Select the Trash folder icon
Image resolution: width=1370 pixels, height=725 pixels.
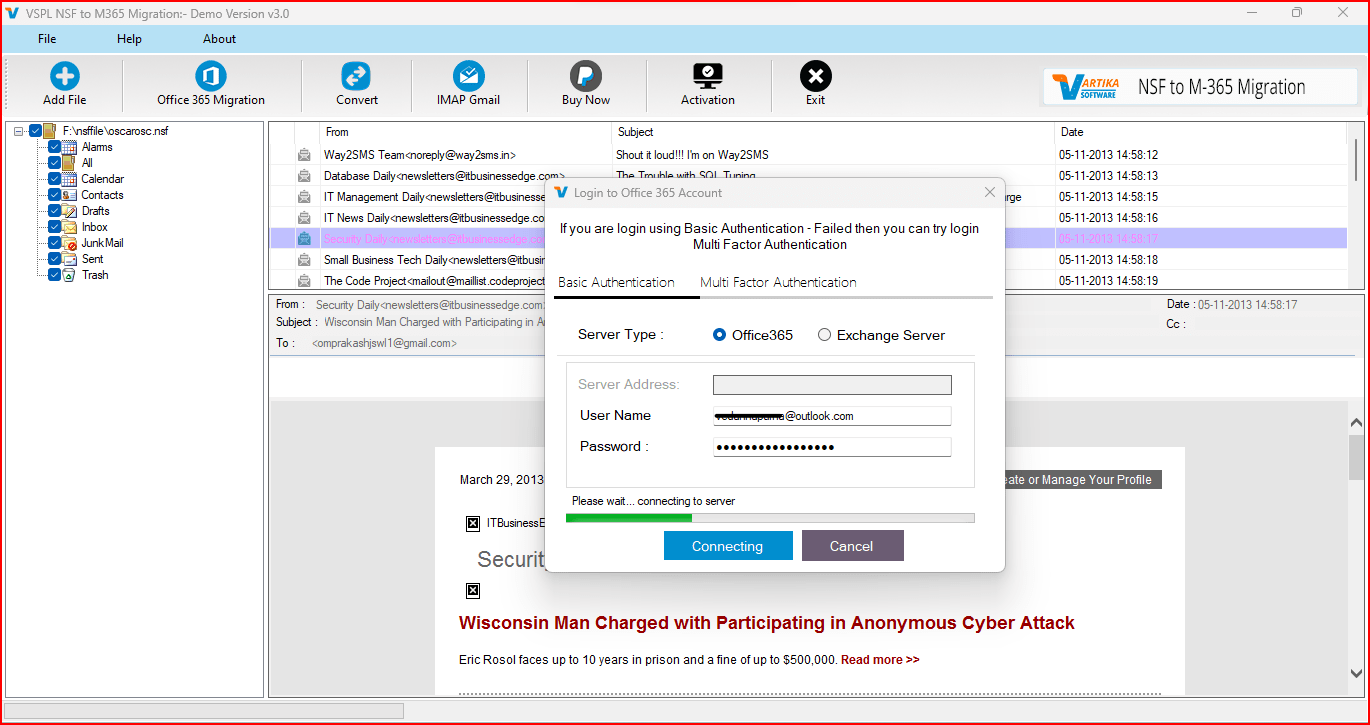[69, 275]
